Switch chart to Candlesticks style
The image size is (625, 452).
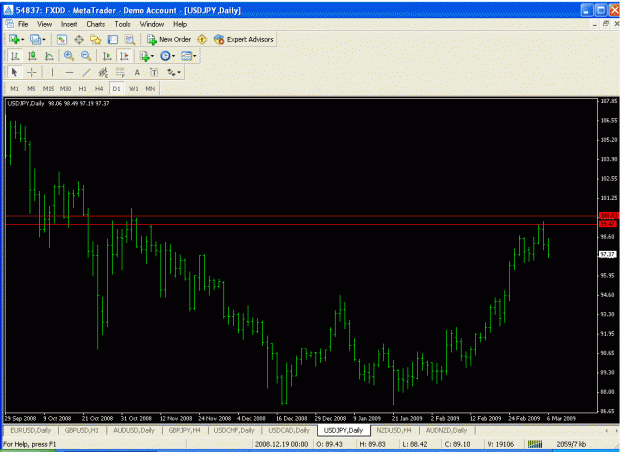coord(32,56)
